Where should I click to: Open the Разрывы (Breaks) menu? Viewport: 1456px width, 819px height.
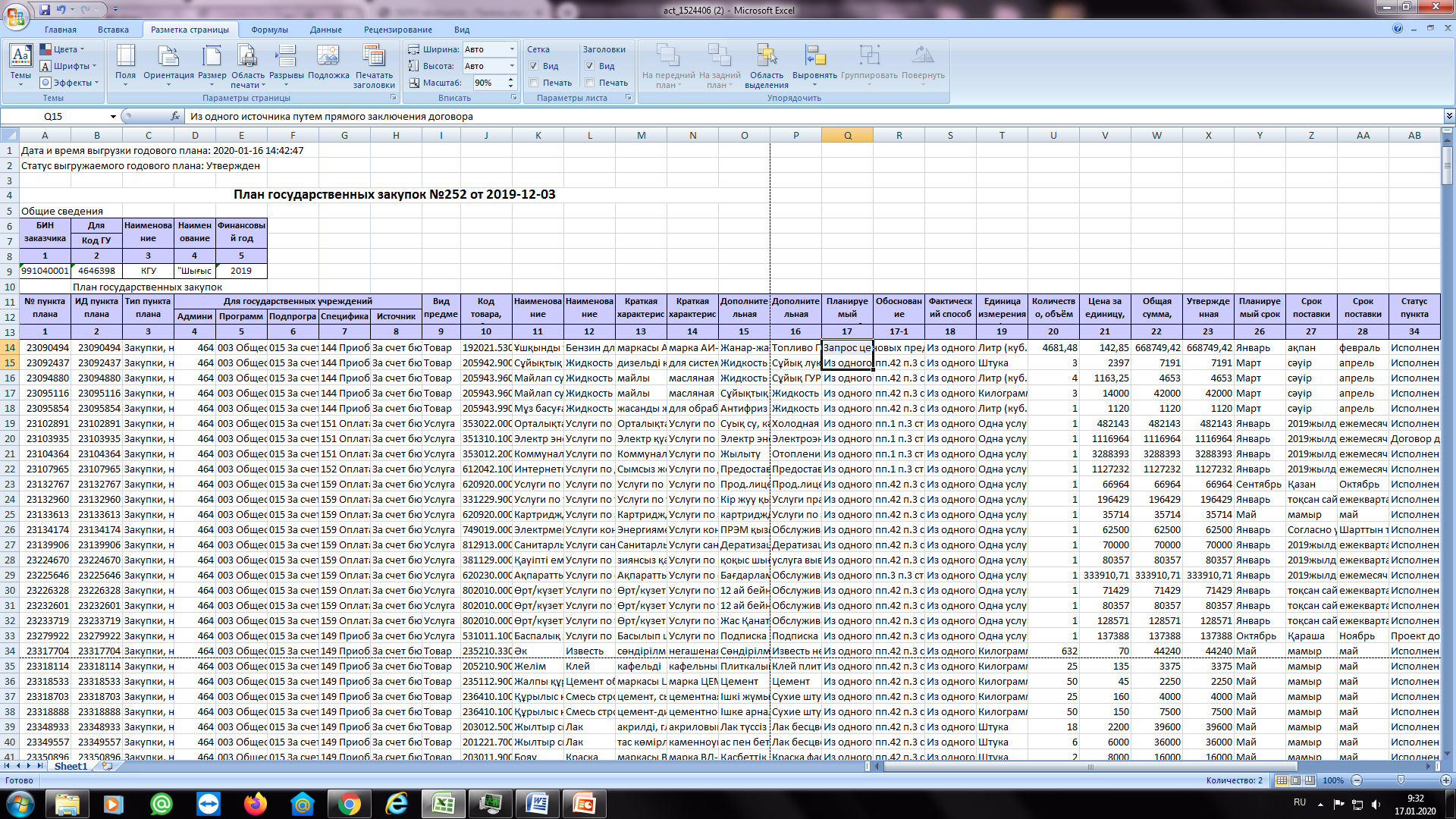287,64
